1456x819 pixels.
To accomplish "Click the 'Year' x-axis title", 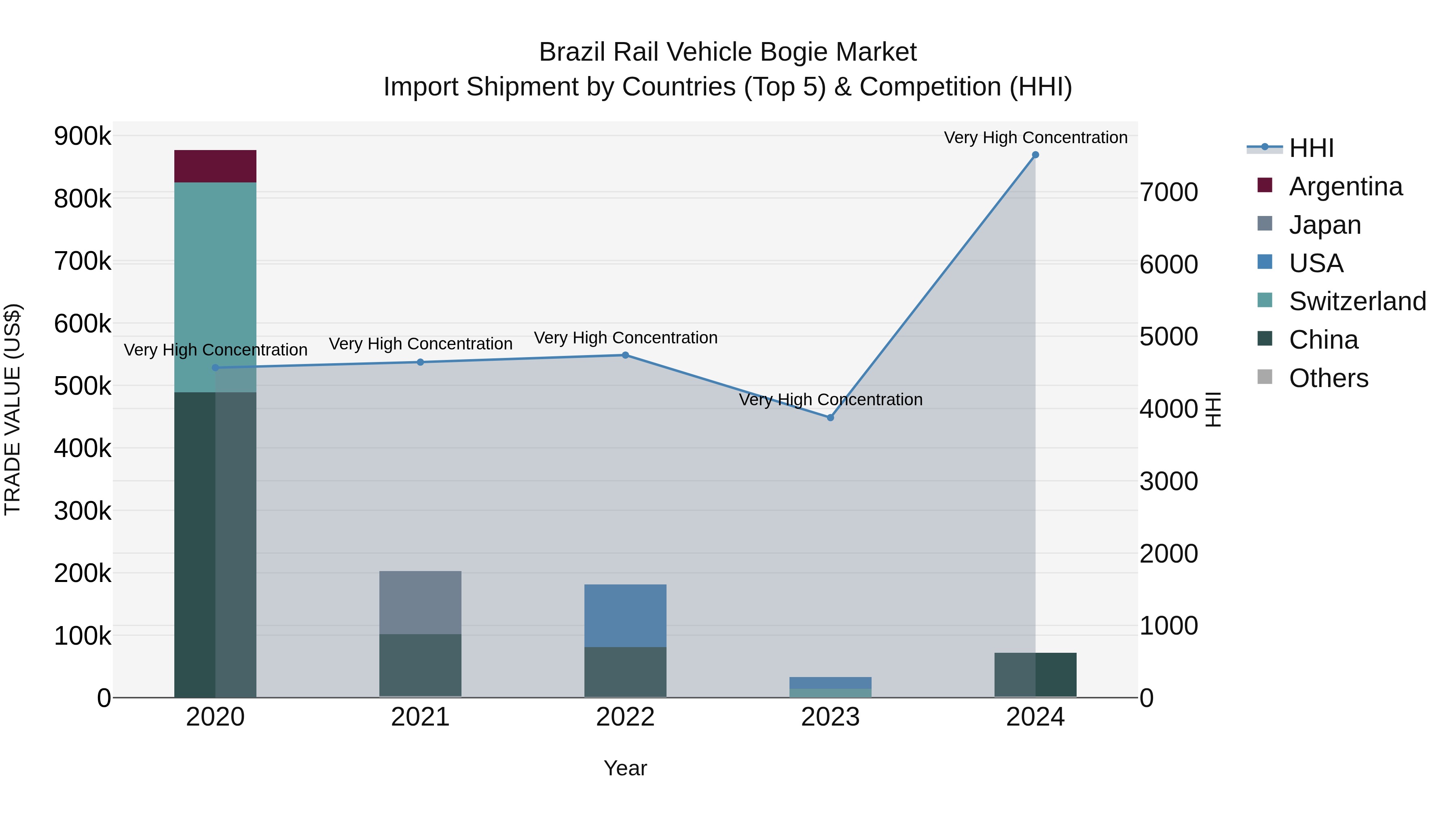I will (x=626, y=769).
